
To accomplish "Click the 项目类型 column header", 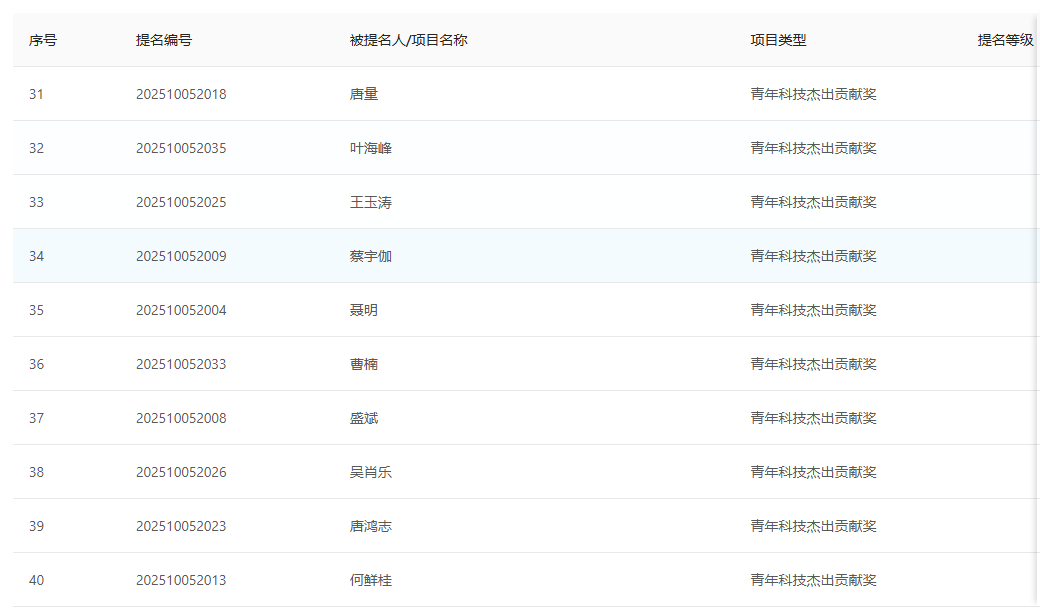I will [x=778, y=40].
